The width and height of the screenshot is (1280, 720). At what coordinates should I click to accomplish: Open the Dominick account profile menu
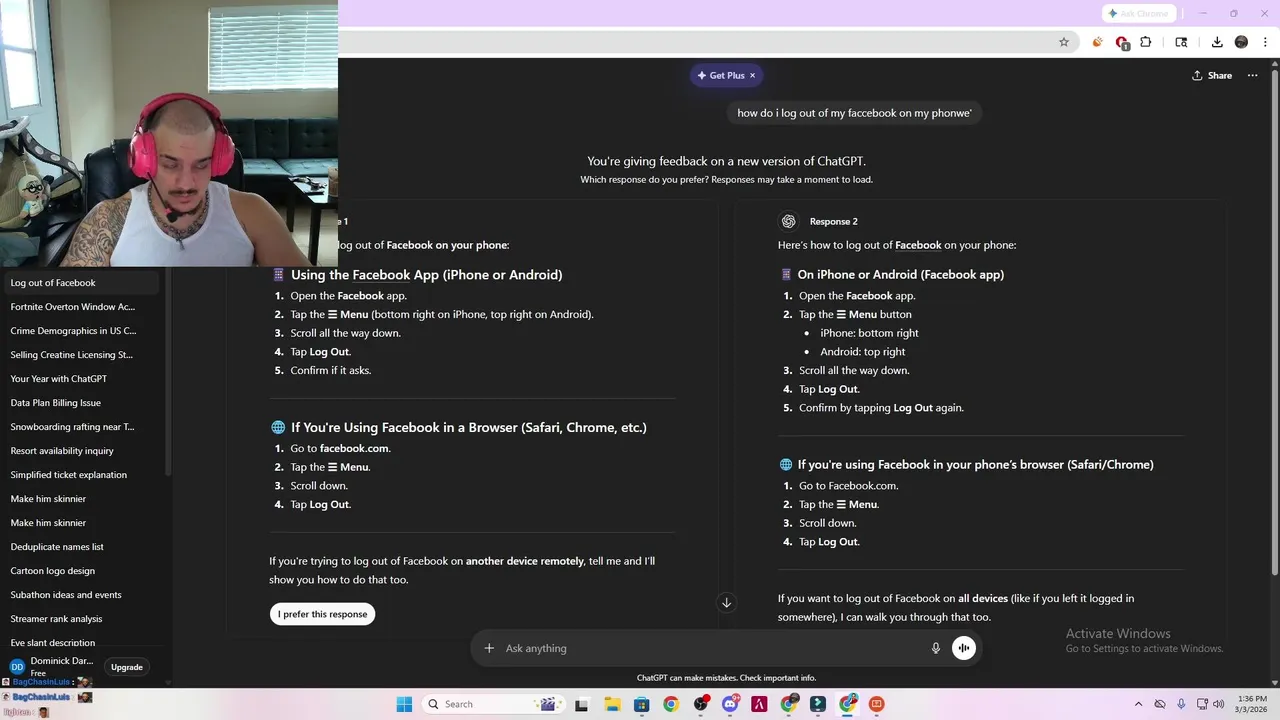coord(52,666)
